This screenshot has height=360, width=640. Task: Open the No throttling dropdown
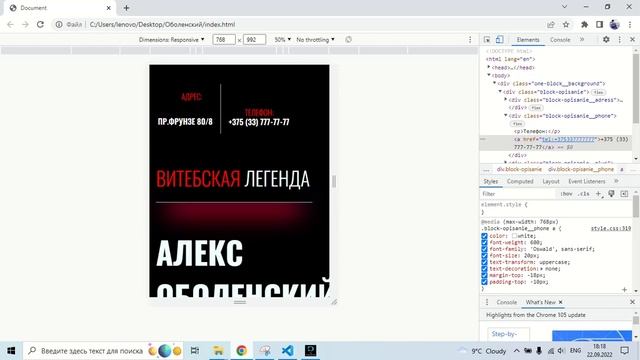coord(316,40)
